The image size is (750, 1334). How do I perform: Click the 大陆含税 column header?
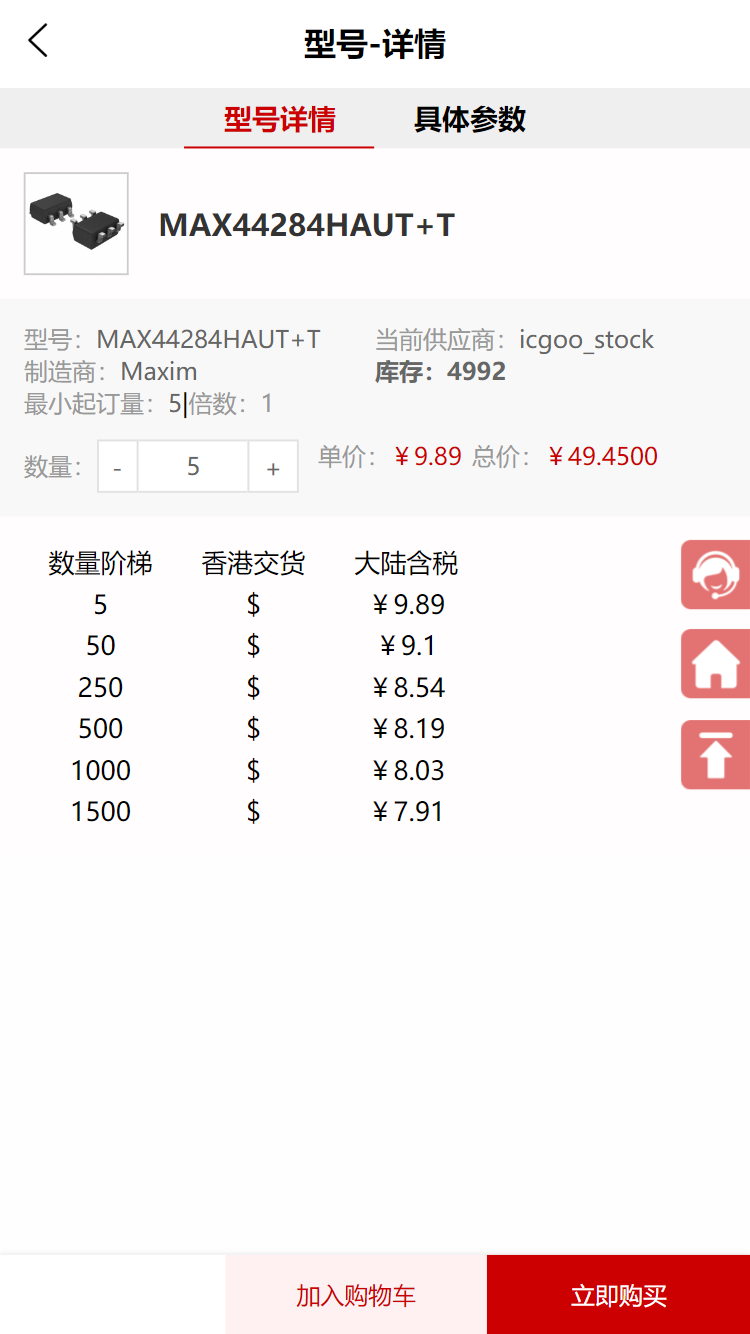[406, 564]
